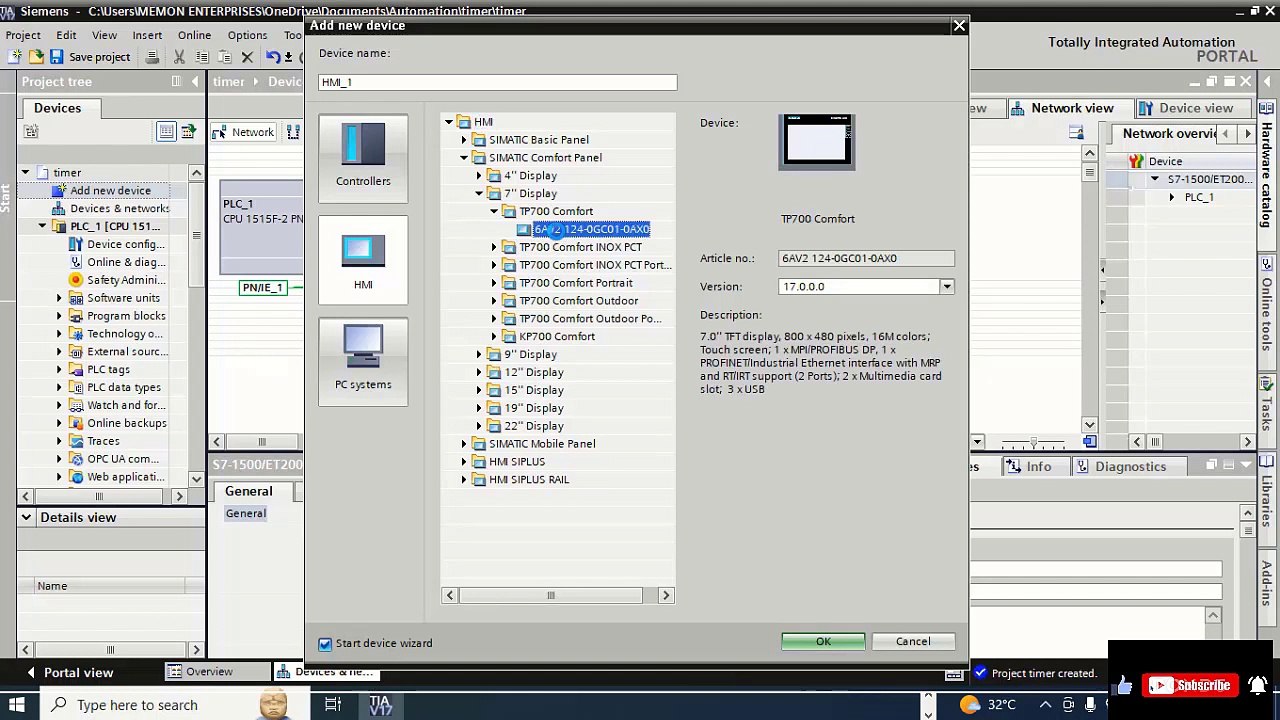Open the Version dropdown
Image resolution: width=1280 pixels, height=720 pixels.
[946, 287]
